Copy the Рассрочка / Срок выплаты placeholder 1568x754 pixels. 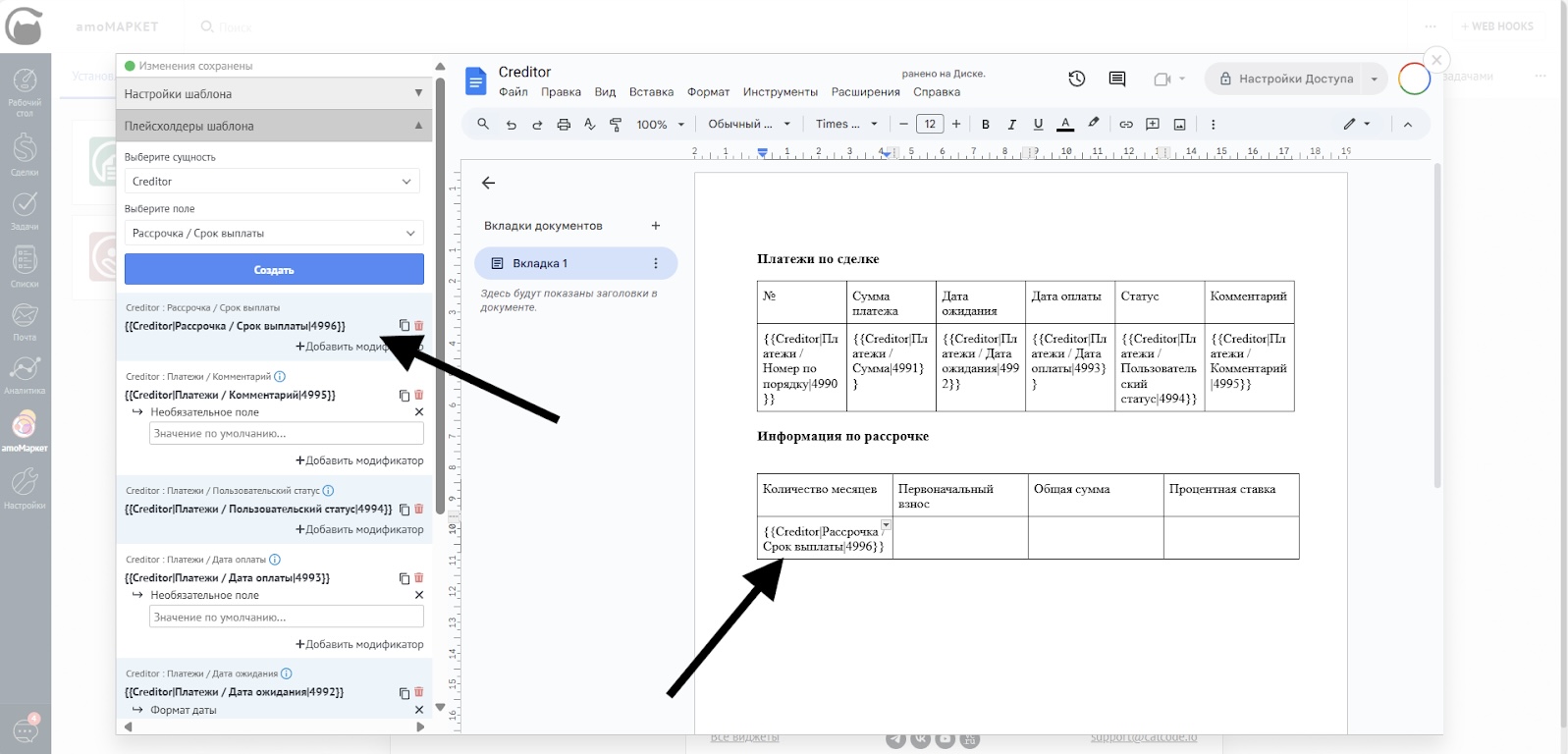pos(404,326)
